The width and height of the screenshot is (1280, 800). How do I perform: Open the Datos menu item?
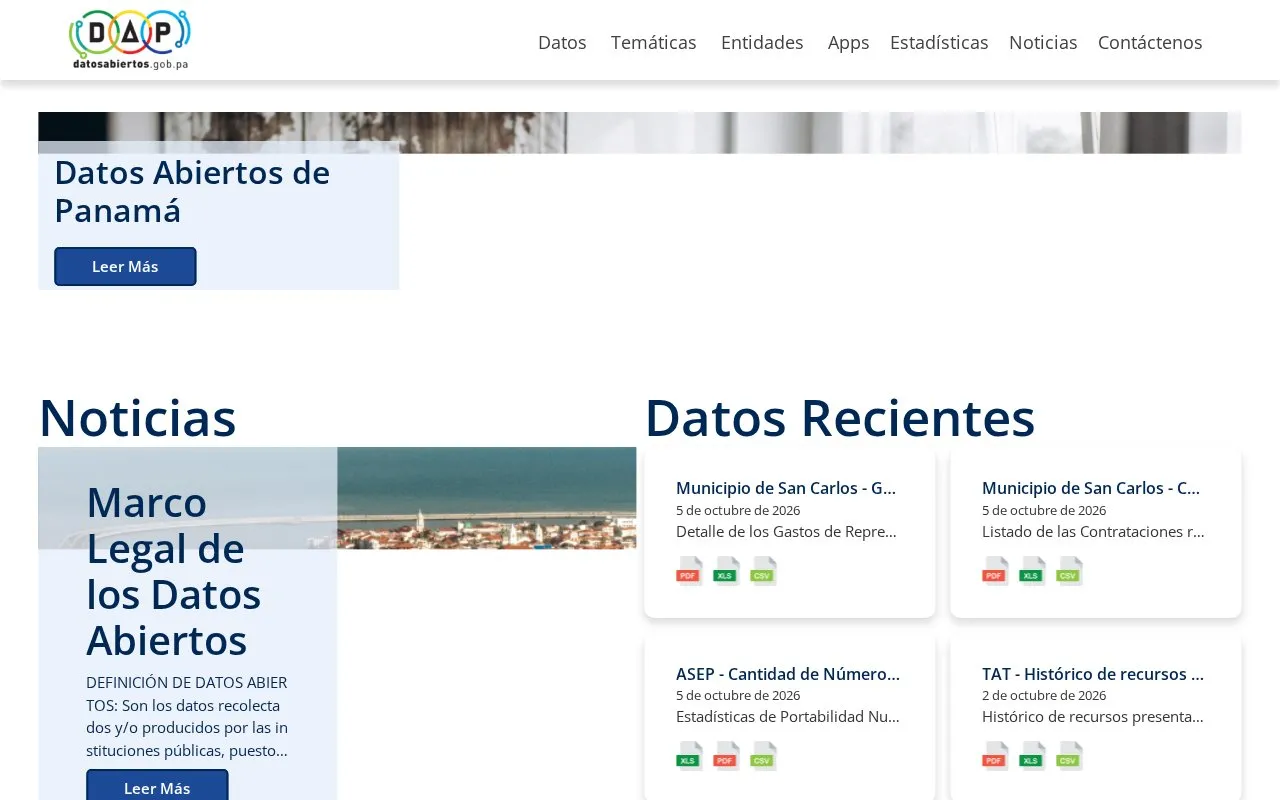[562, 42]
